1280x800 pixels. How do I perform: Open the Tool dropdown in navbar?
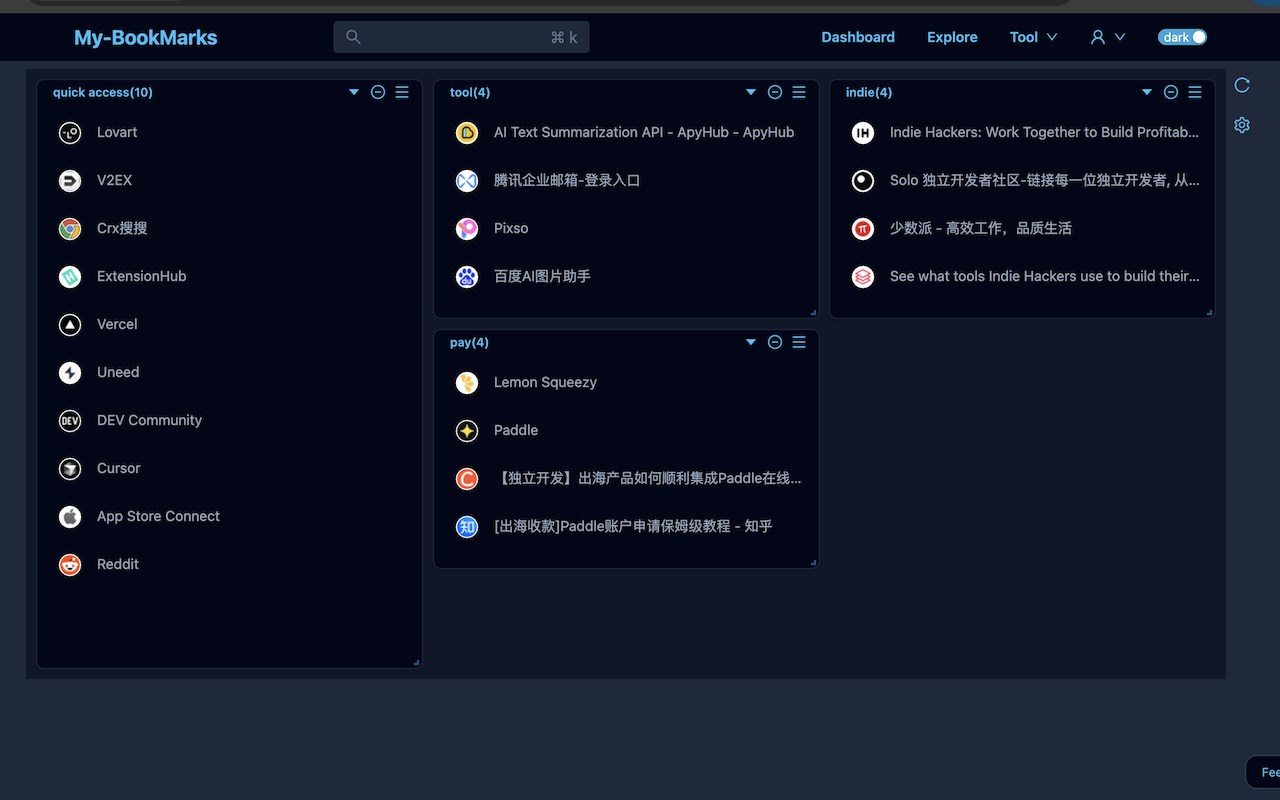(x=1033, y=37)
